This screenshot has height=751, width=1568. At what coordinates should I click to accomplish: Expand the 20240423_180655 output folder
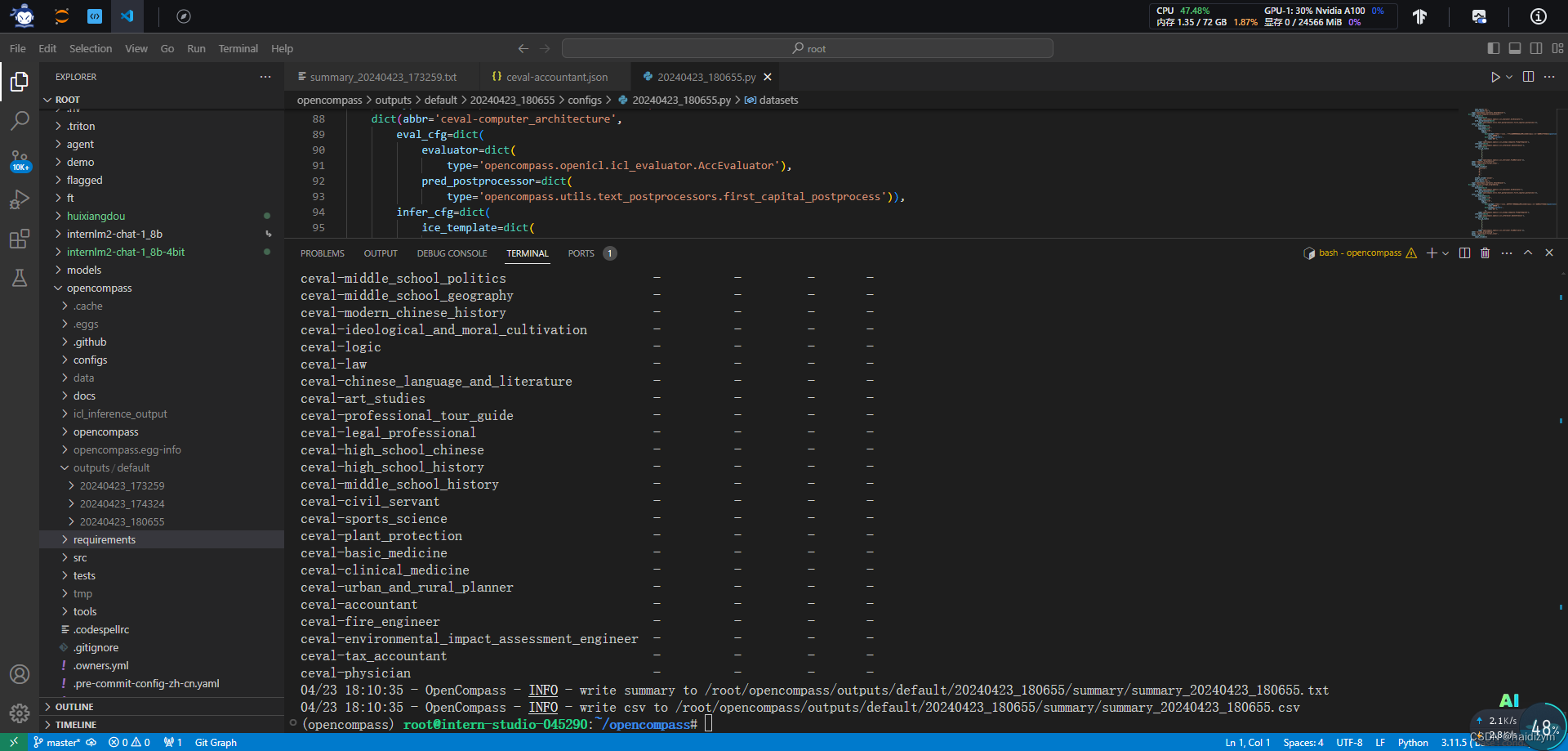coord(122,521)
